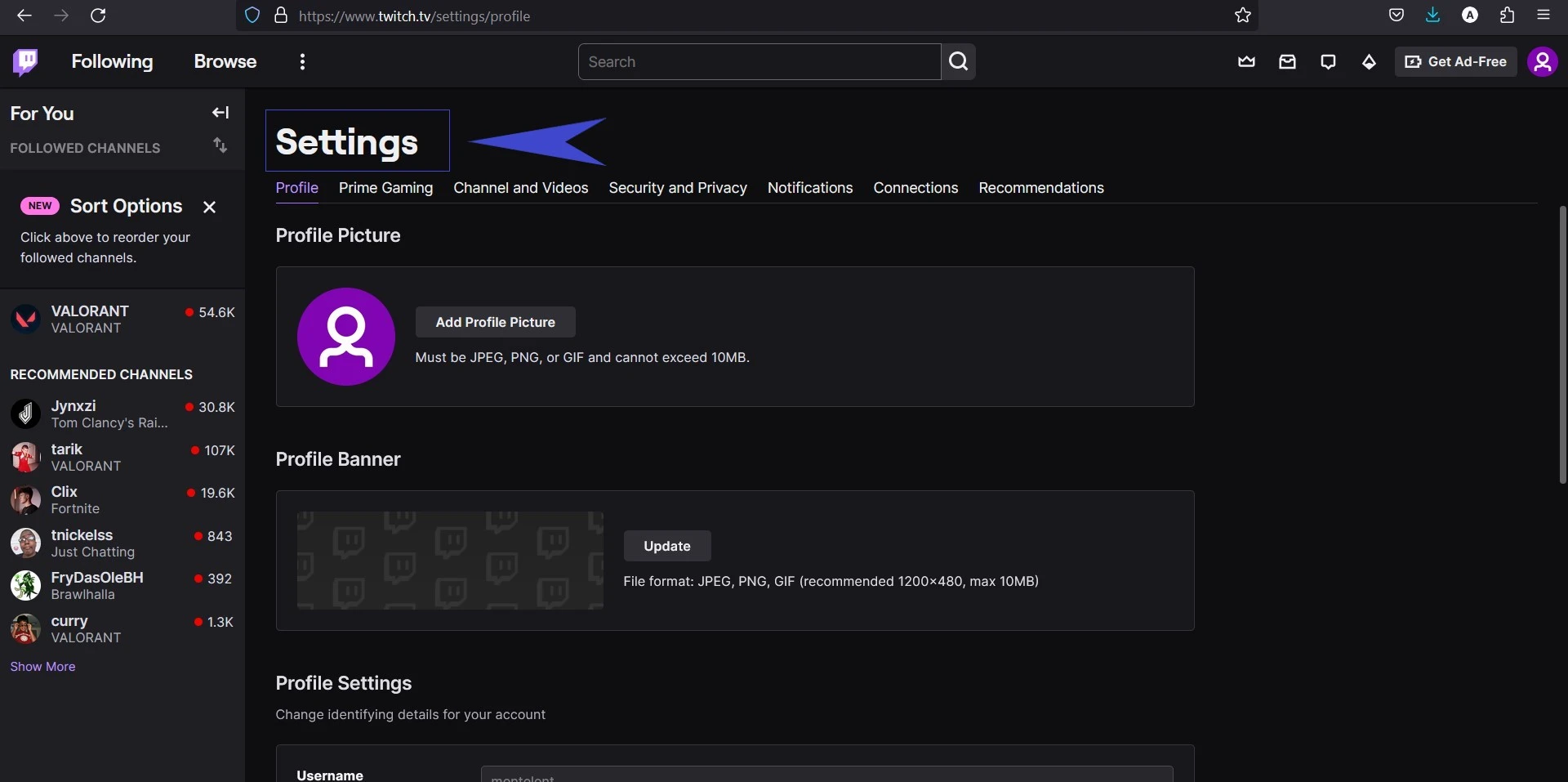Click the site security padlock icon

[x=281, y=16]
